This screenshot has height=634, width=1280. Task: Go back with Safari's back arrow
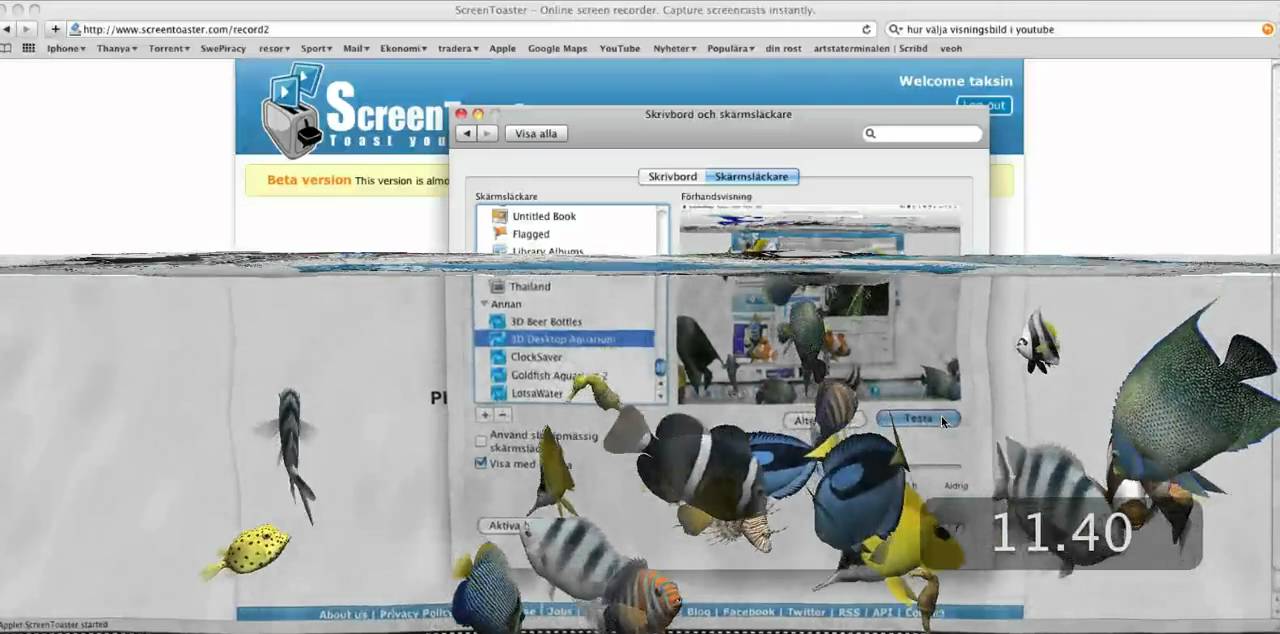[x=8, y=29]
